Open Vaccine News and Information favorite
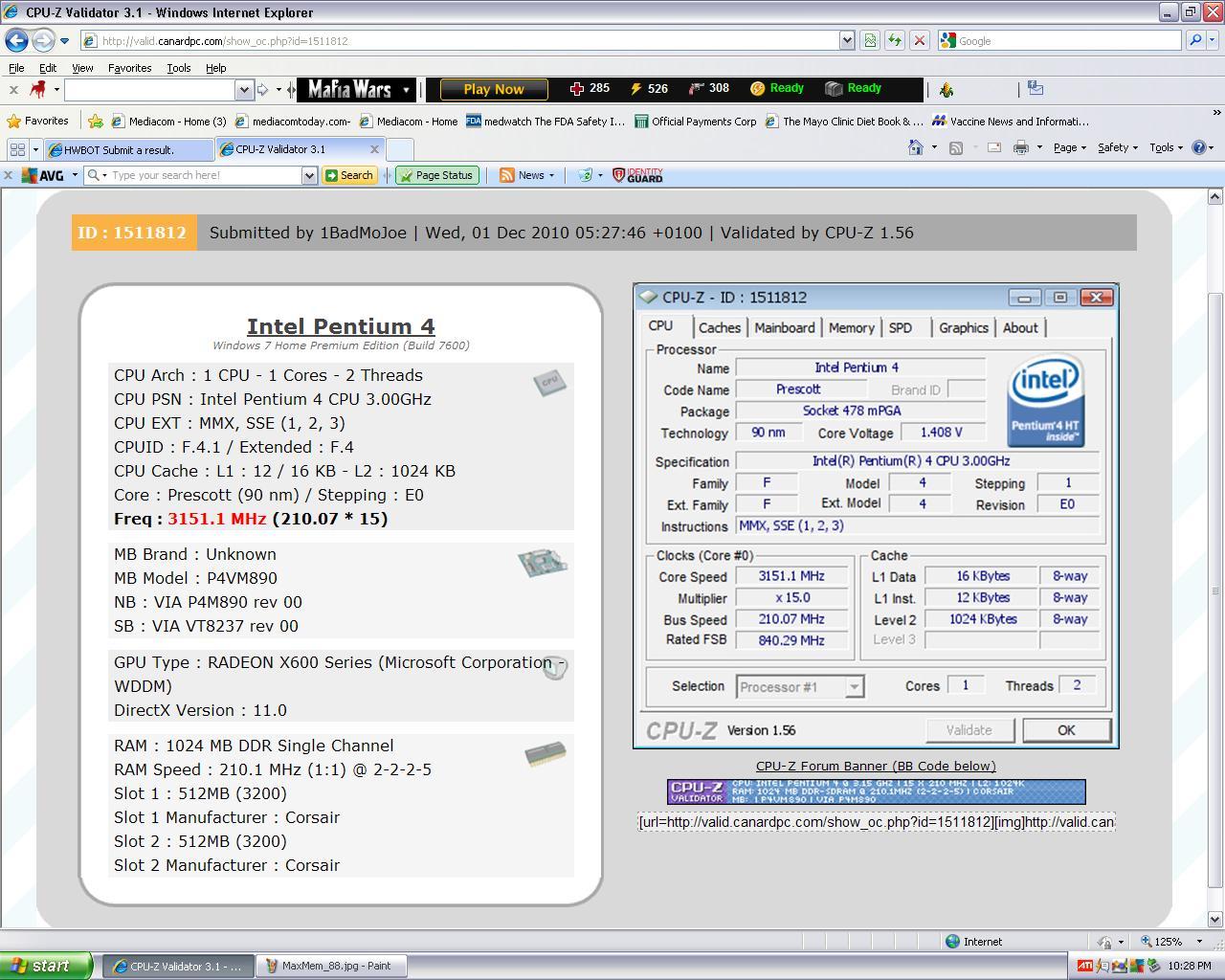 [x=1011, y=121]
